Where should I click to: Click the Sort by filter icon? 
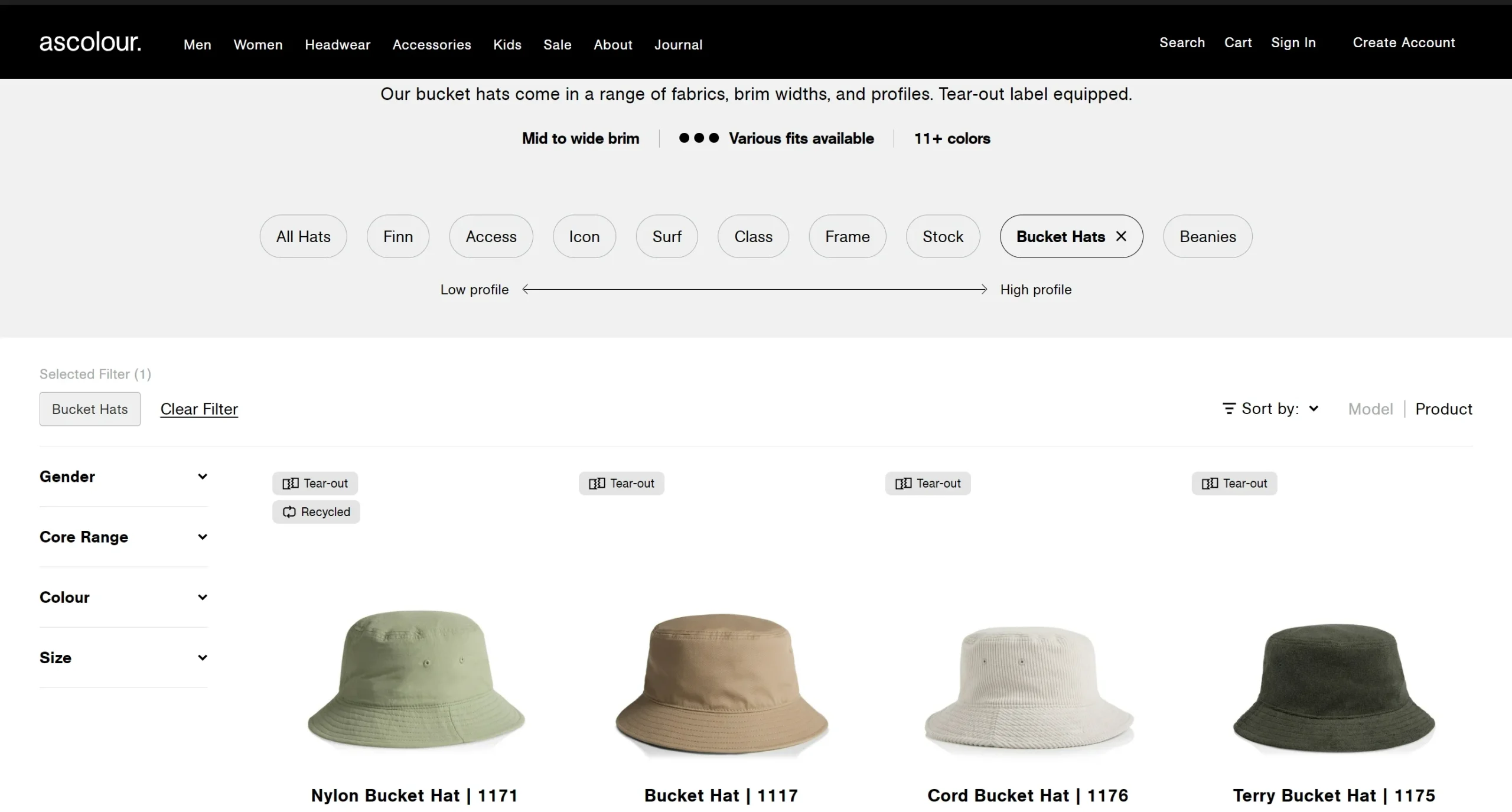point(1228,409)
